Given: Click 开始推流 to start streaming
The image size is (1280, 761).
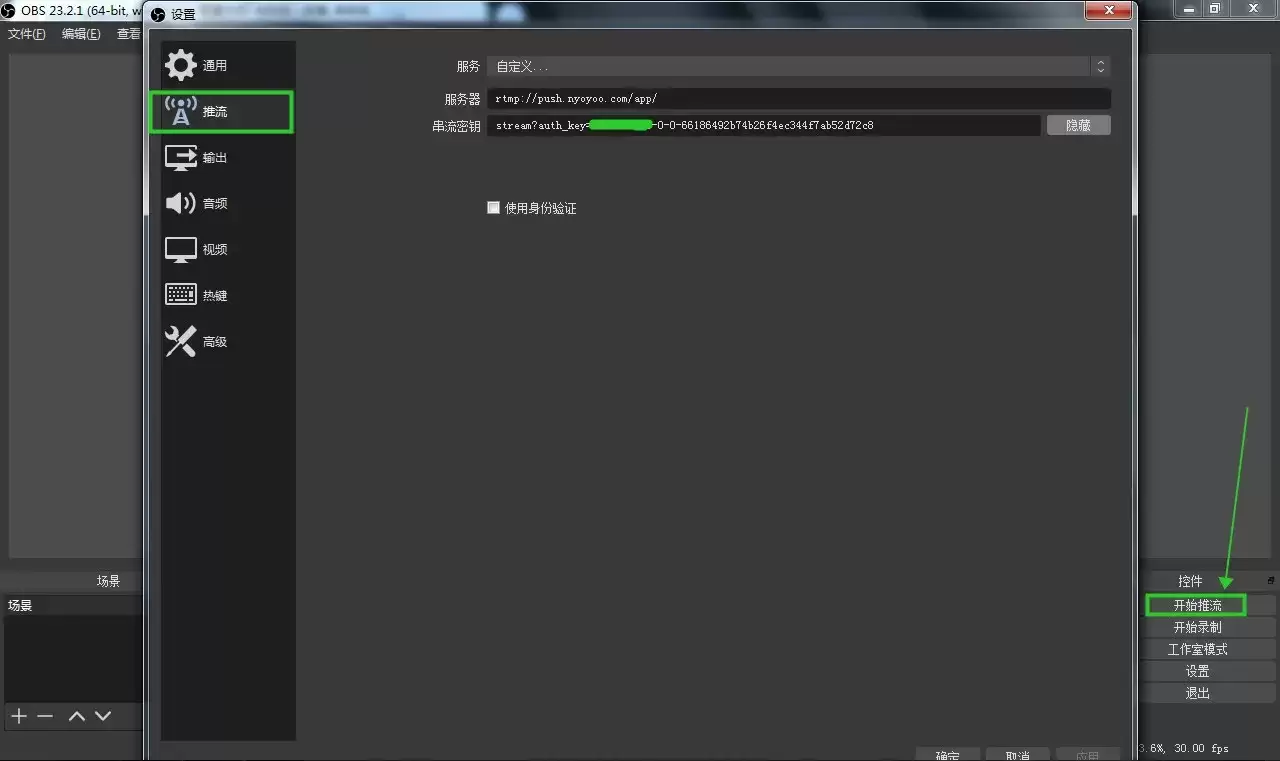Looking at the screenshot, I should pos(1197,605).
